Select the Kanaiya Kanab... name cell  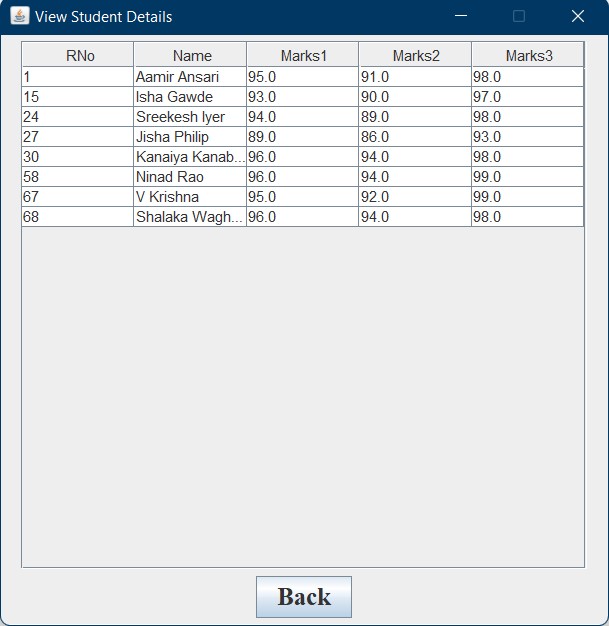pyautogui.click(x=190, y=156)
